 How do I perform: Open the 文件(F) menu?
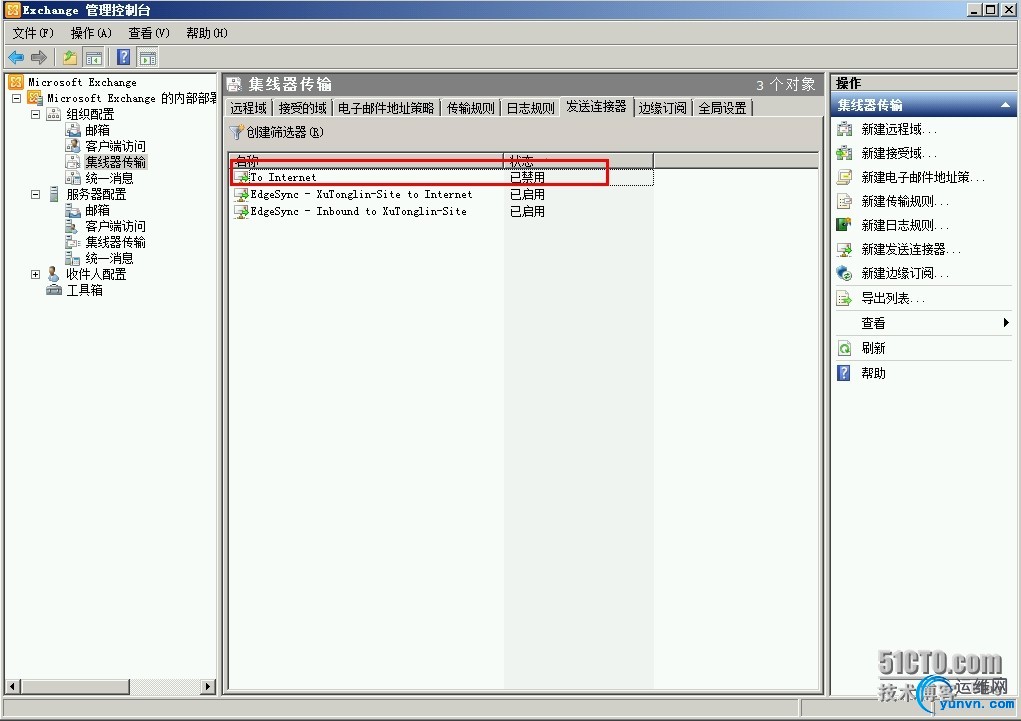point(33,33)
